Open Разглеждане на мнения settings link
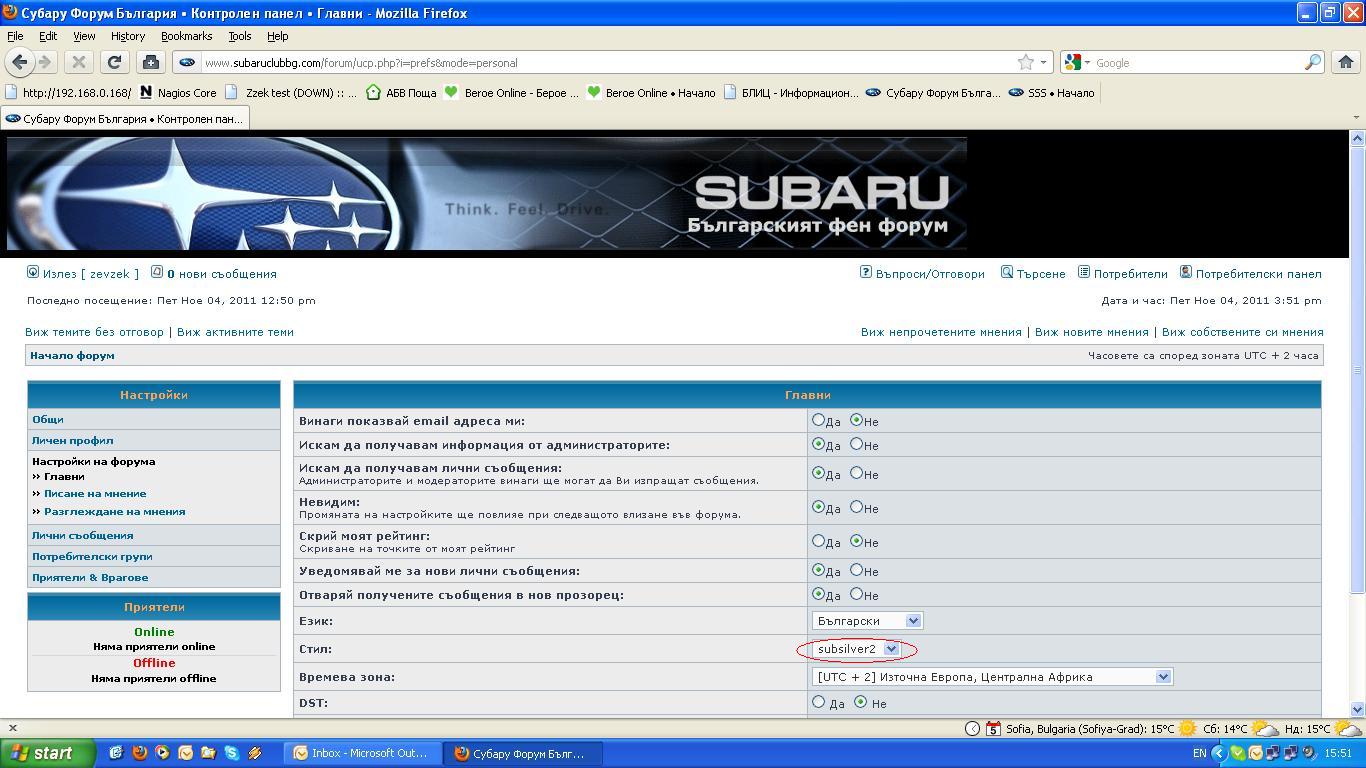Viewport: 1366px width, 768px height. pos(115,511)
